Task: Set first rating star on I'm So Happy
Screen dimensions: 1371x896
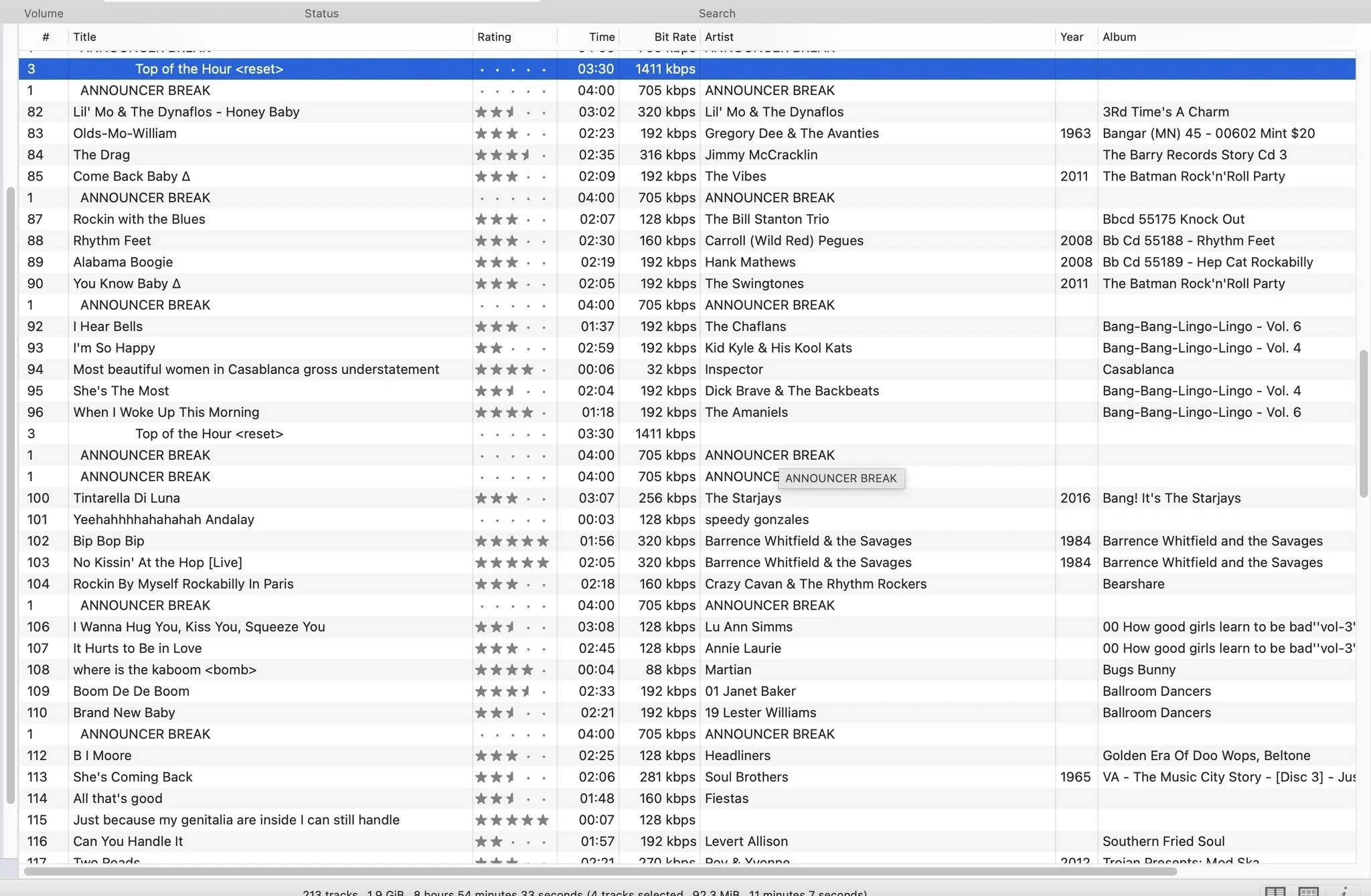Action: pos(481,348)
